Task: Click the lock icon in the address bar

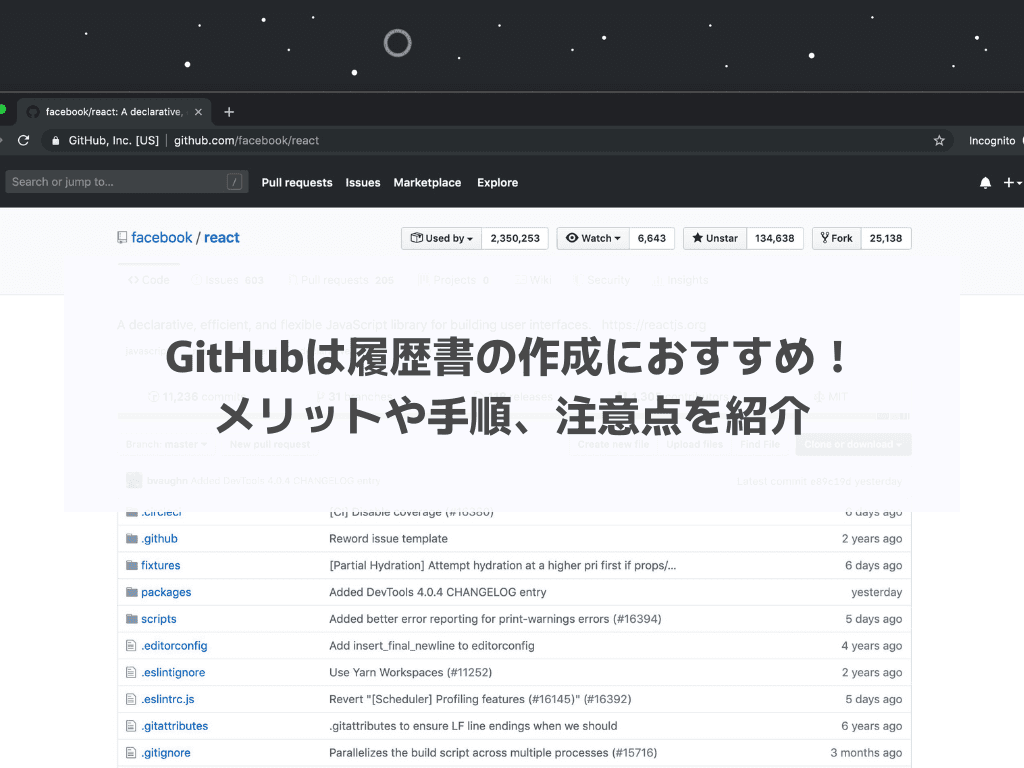Action: [55, 140]
